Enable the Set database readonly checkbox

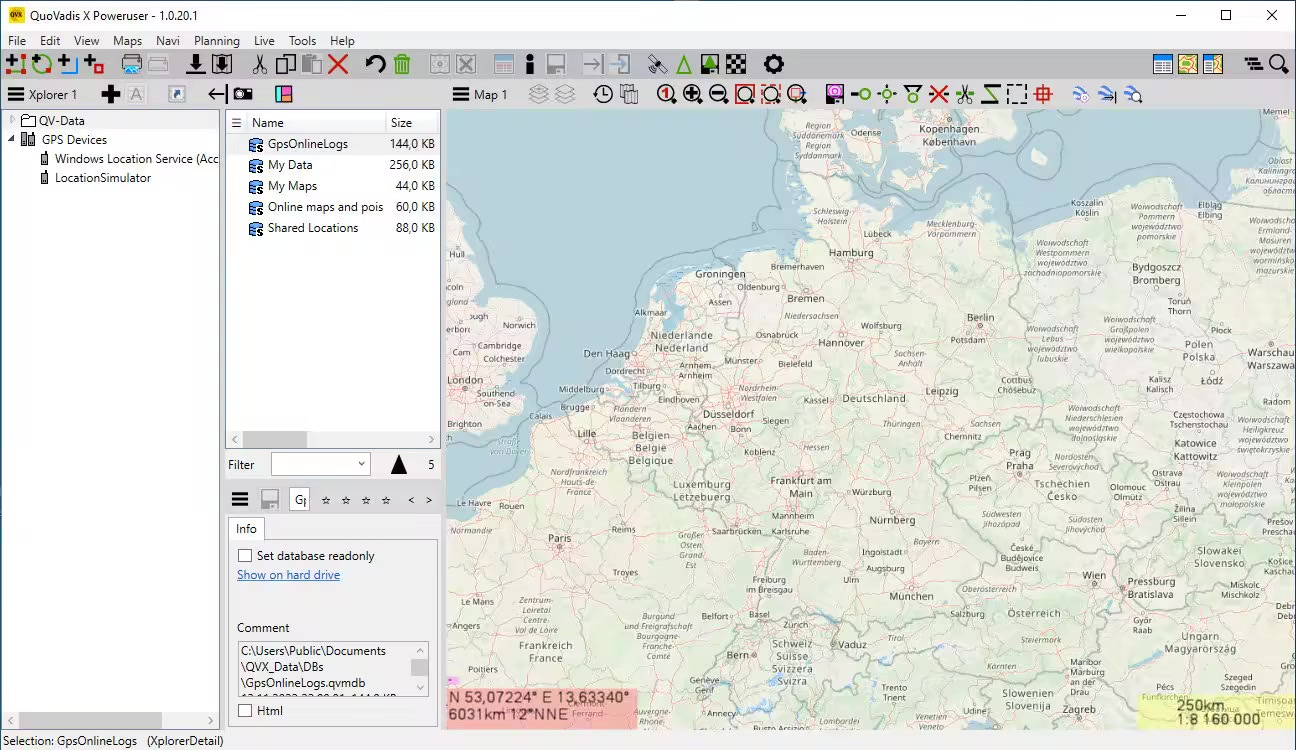[x=245, y=556]
